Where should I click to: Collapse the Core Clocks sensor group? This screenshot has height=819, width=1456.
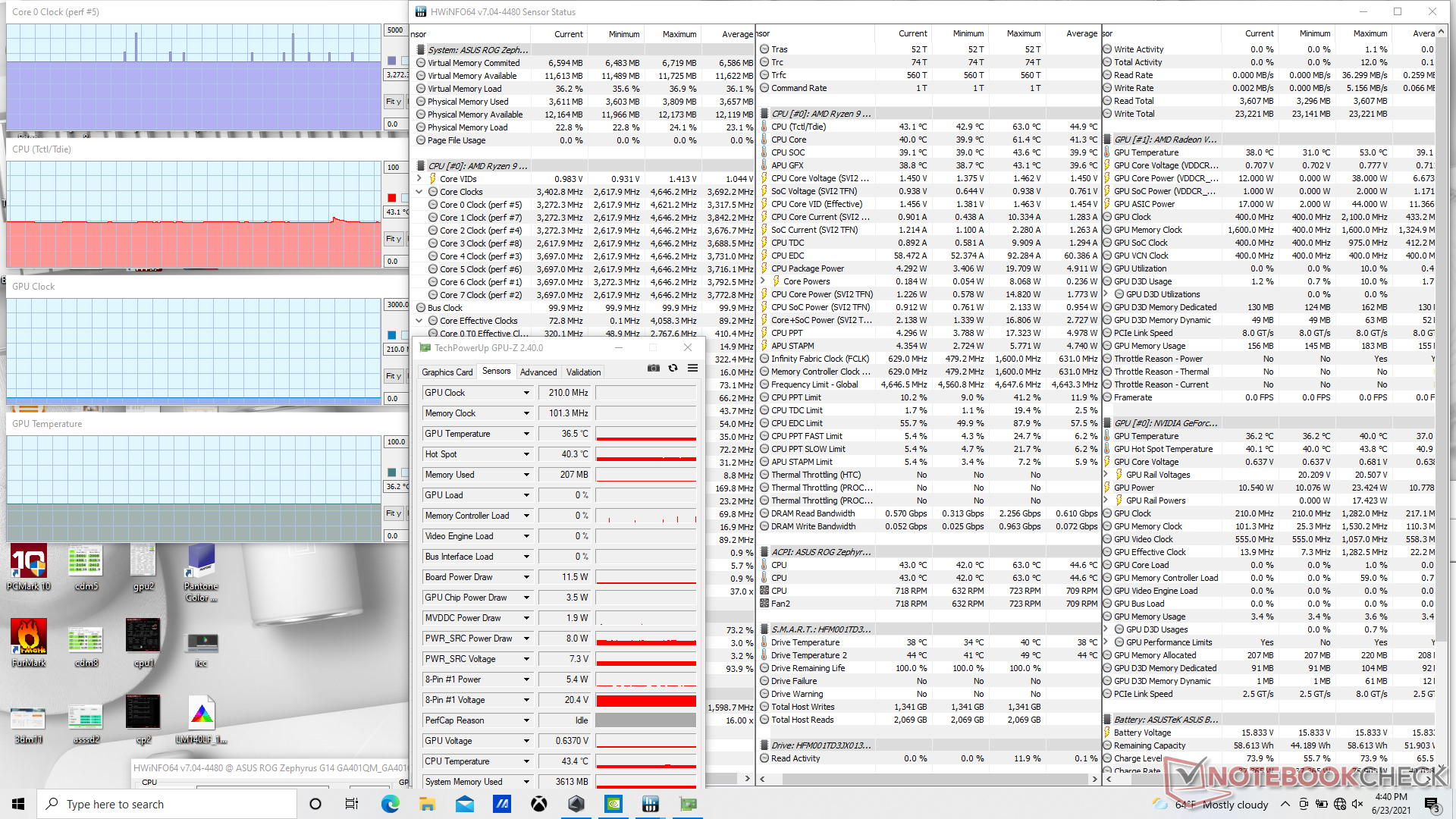[x=419, y=192]
